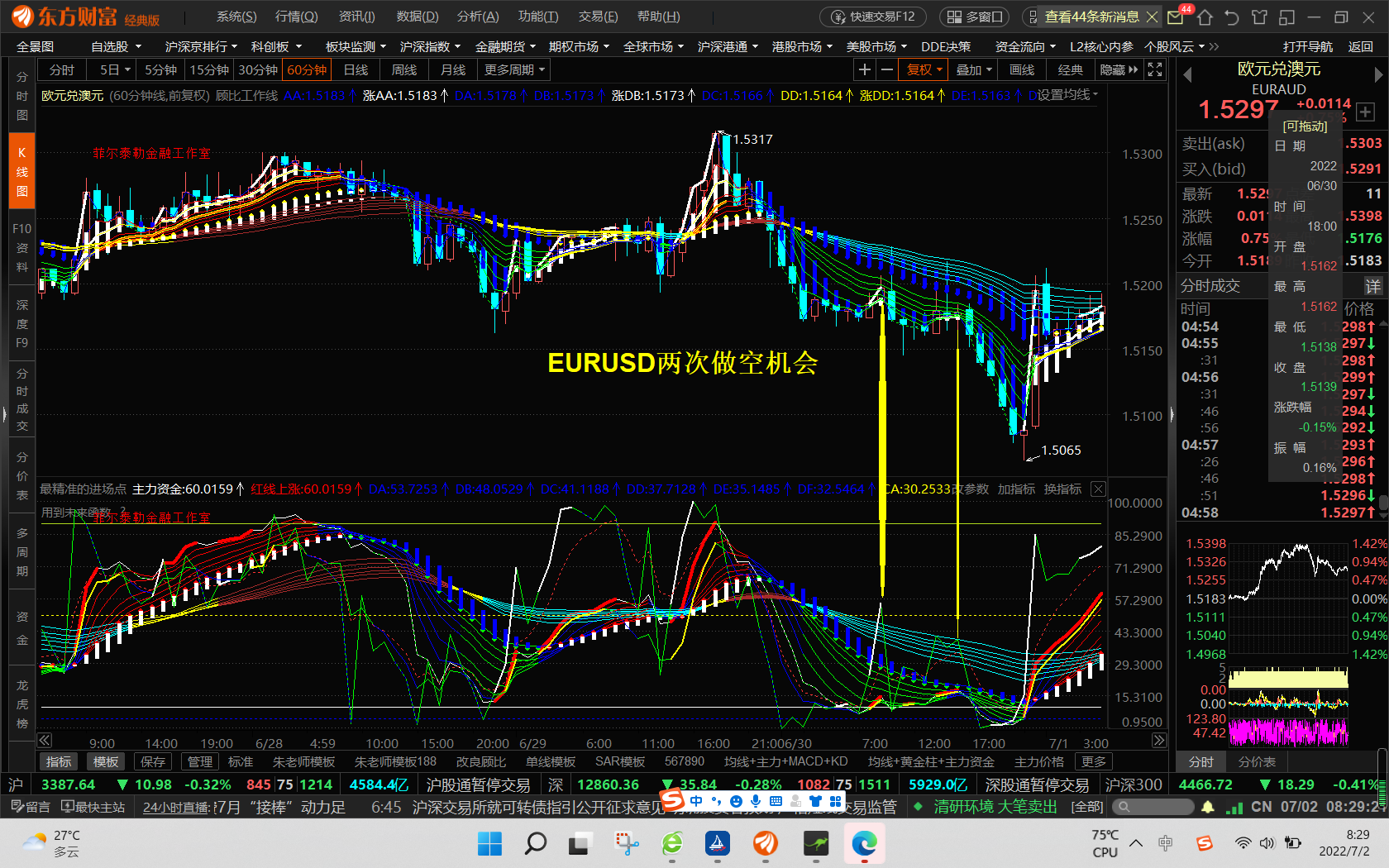Open the 分析(A) menu
The height and width of the screenshot is (868, 1389).
[478, 17]
